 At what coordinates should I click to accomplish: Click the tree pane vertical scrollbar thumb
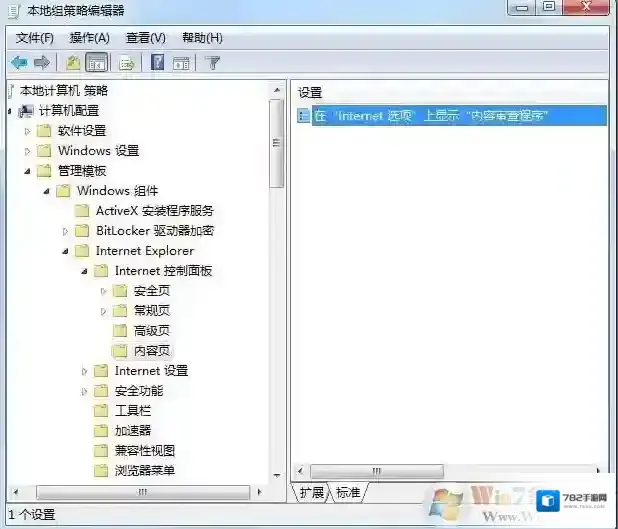coord(277,143)
